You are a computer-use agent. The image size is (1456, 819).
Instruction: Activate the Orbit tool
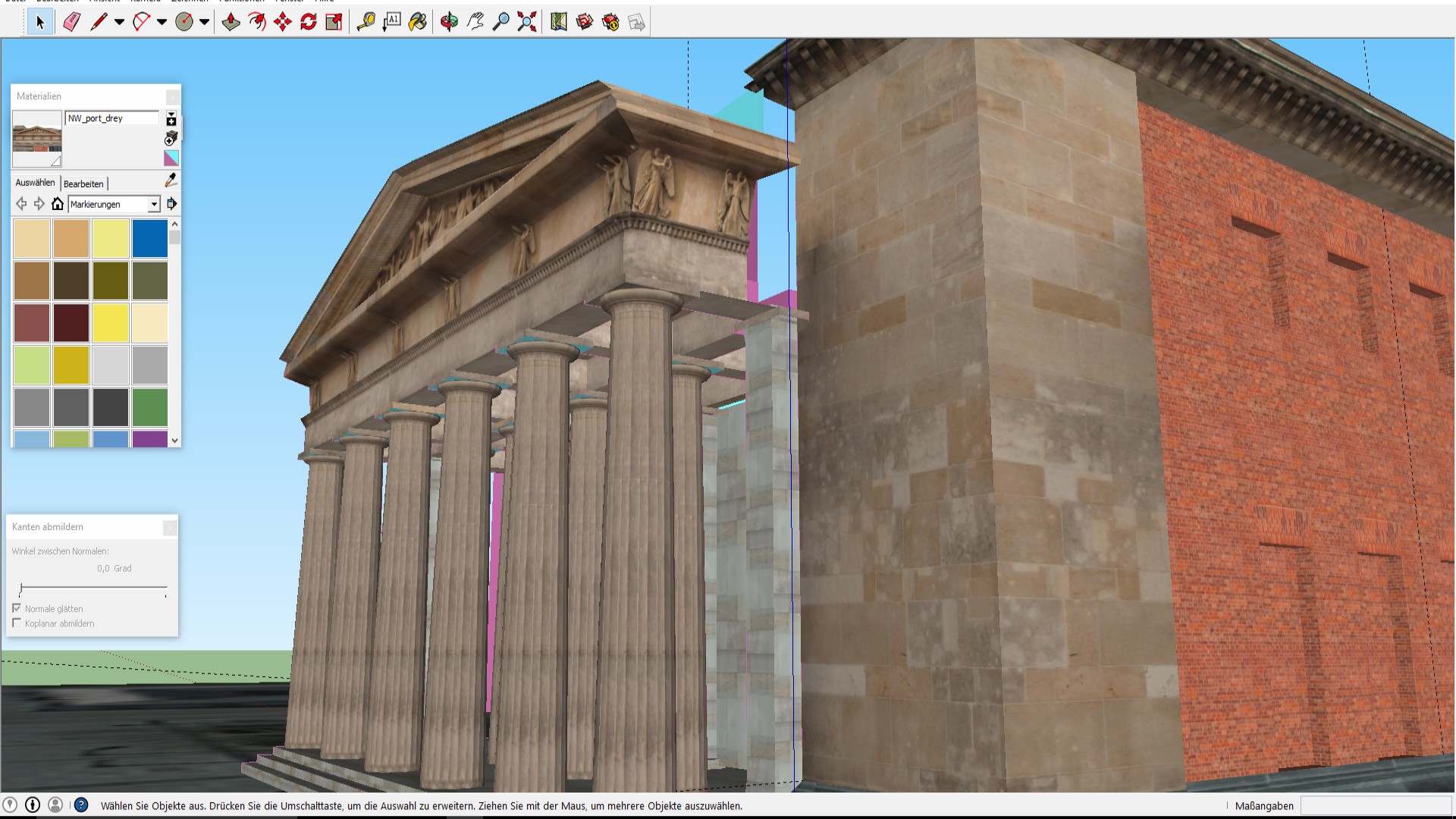(450, 22)
